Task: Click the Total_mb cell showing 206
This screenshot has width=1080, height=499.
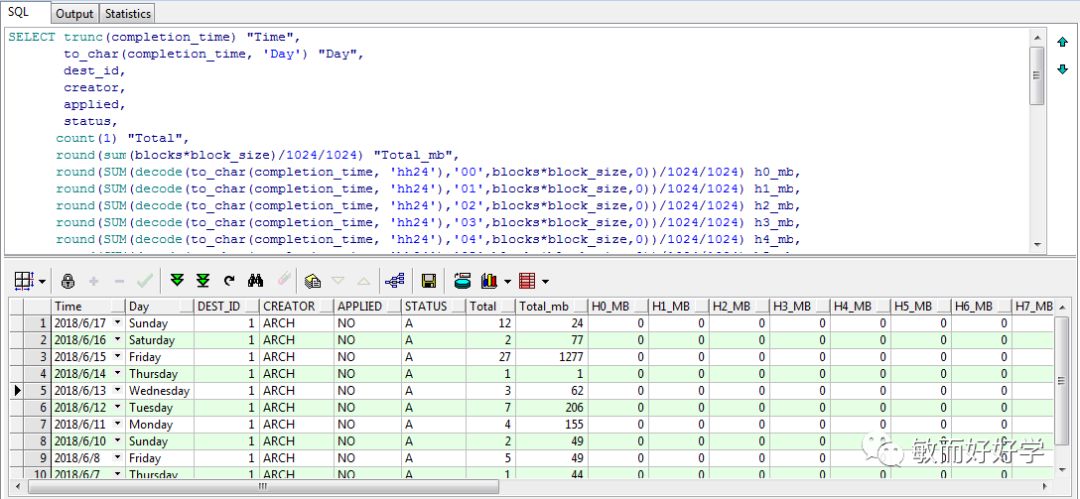Action: coord(551,407)
